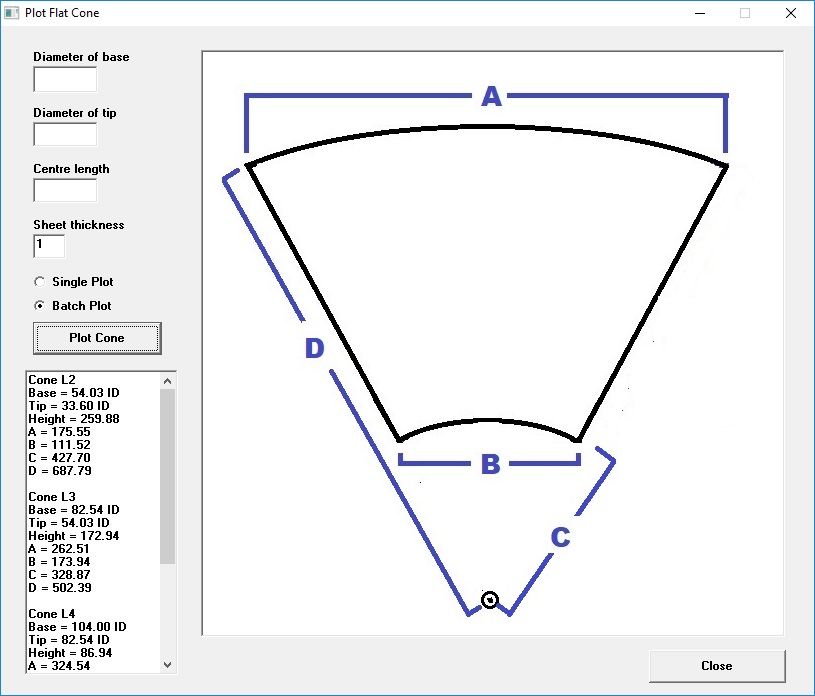Screen dimensions: 815x696
Task: Click the 'Diameter of tip' label
Action: click(75, 113)
